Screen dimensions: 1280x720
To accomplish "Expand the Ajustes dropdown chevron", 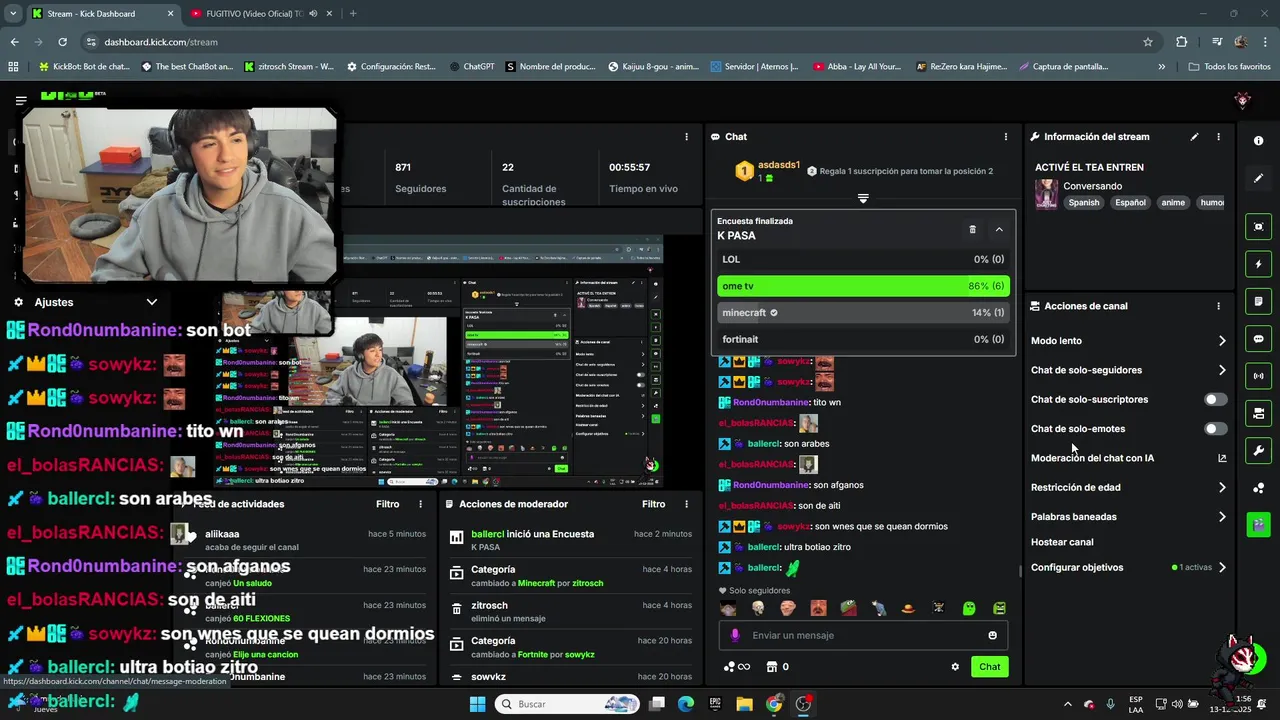I will click(x=152, y=302).
